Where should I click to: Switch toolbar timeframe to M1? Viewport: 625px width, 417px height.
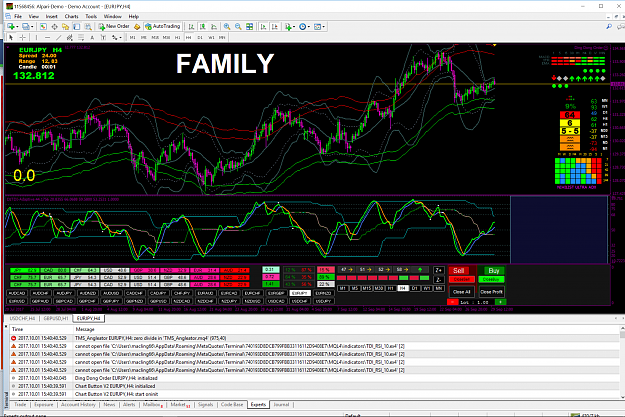132,37
